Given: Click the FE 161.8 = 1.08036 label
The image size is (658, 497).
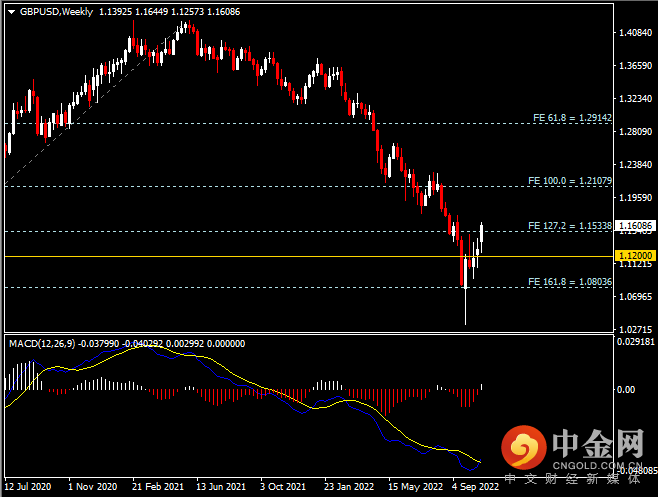Looking at the screenshot, I should pyautogui.click(x=570, y=282).
